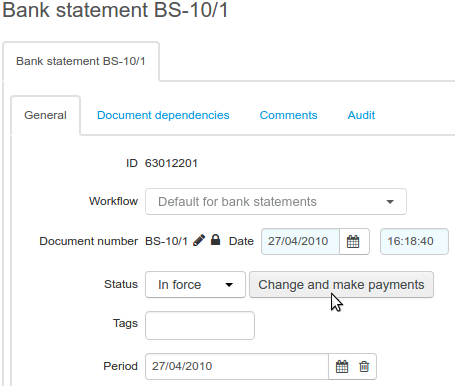
Task: Switch to the Document dependencies tab
Action: pos(163,115)
